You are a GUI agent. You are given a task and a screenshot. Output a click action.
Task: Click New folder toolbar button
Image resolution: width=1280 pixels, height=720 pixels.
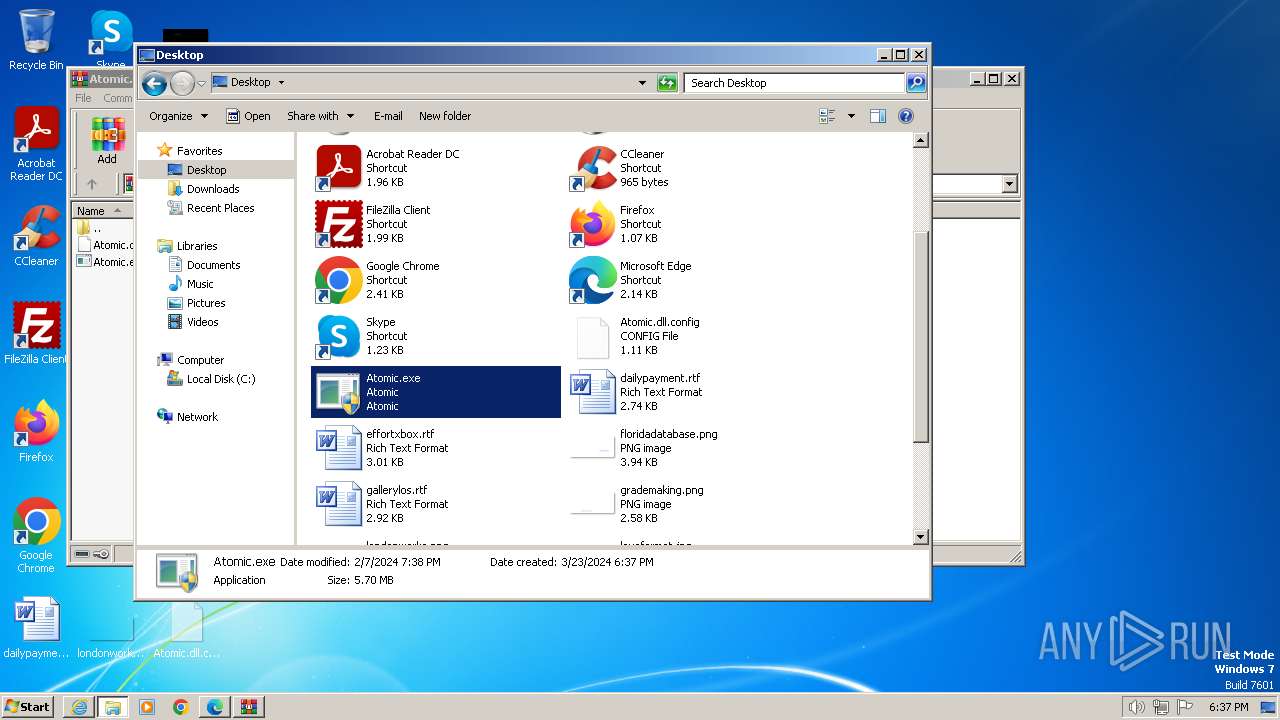[x=445, y=116]
